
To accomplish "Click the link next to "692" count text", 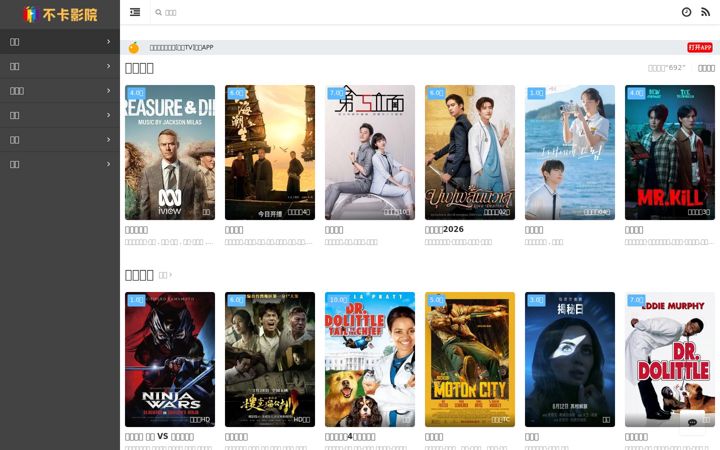I will 706,68.
